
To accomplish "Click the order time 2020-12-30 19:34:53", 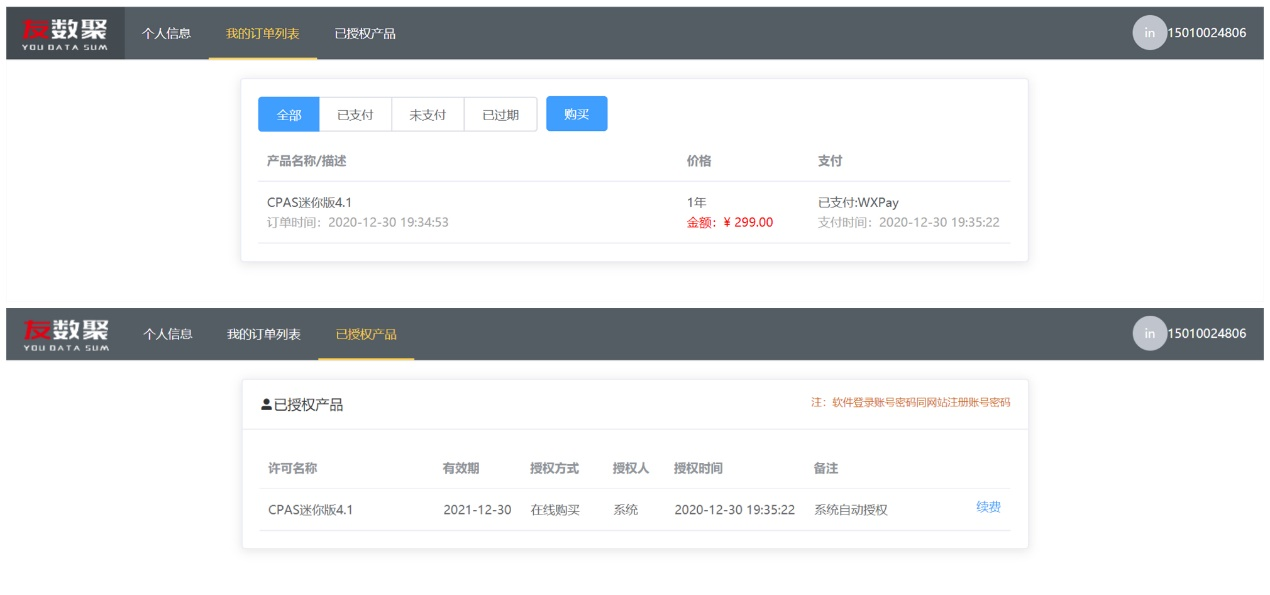I will pyautogui.click(x=358, y=222).
